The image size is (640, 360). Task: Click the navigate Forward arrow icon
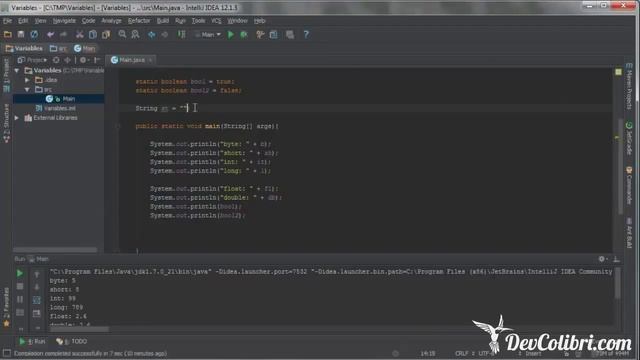pyautogui.click(x=164, y=35)
